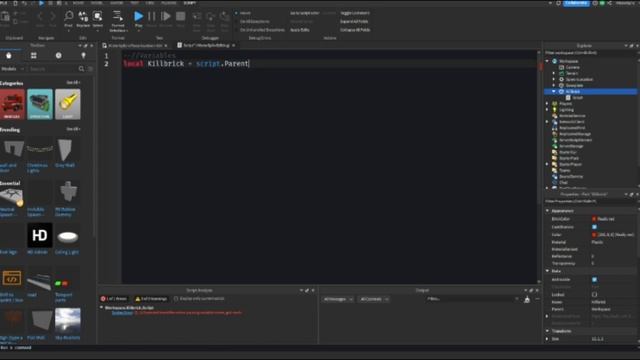
Task: Open the VIEW ribbon tab
Action: (x=150, y=3)
